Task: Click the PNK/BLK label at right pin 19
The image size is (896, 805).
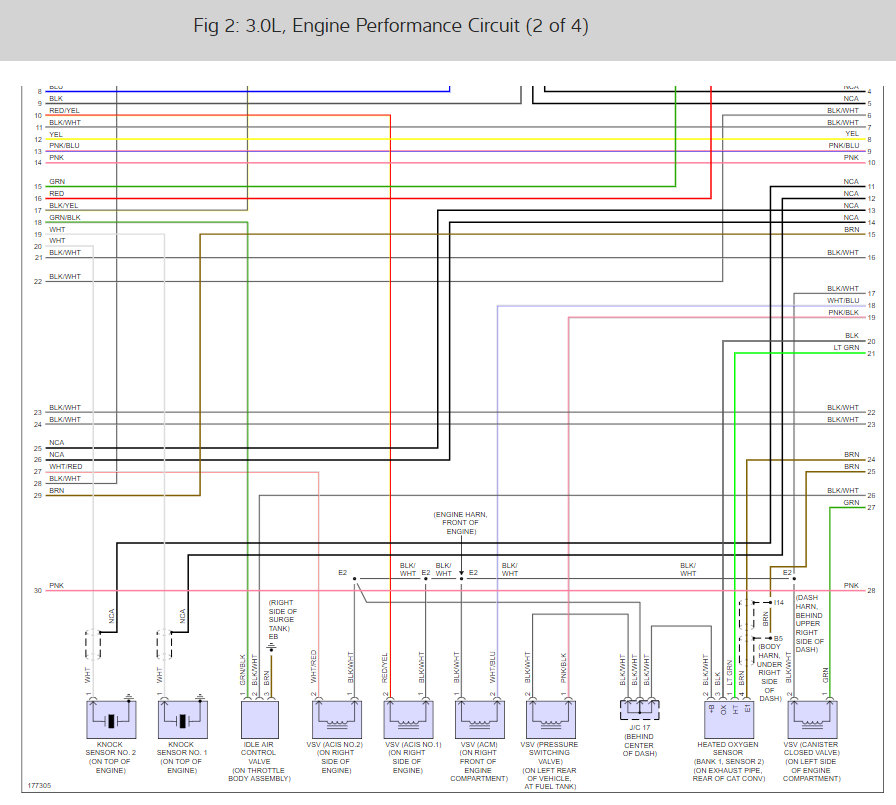Action: click(844, 313)
